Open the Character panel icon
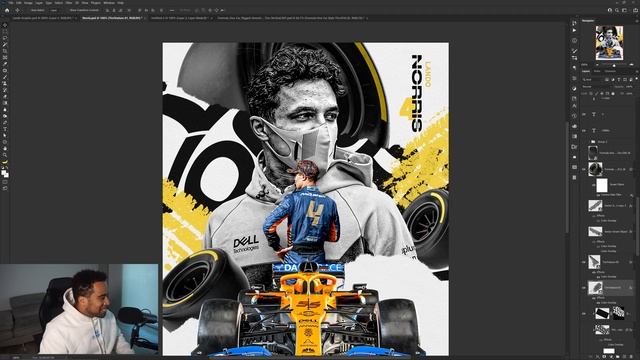The image size is (640, 360). pyautogui.click(x=574, y=106)
